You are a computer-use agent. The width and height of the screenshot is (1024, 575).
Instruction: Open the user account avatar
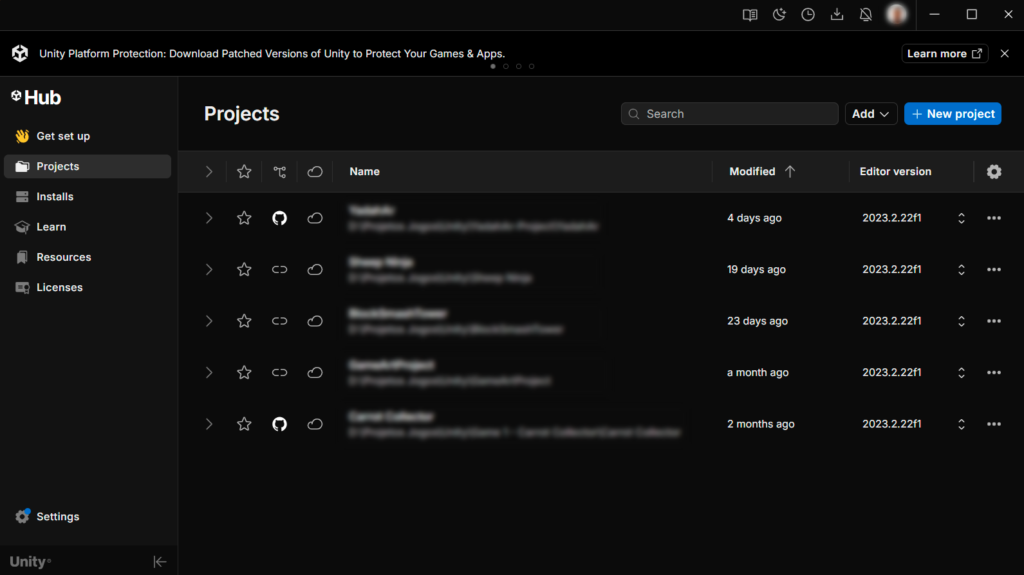(897, 14)
